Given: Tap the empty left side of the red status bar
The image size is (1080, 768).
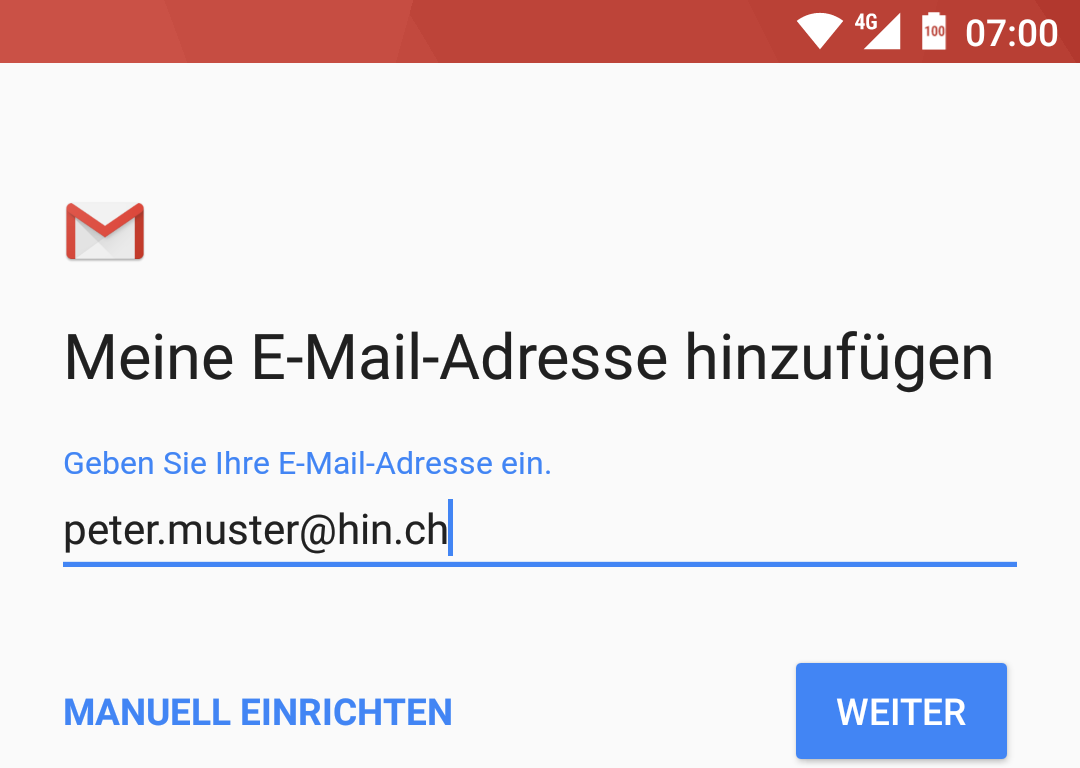Looking at the screenshot, I should pyautogui.click(x=276, y=31).
